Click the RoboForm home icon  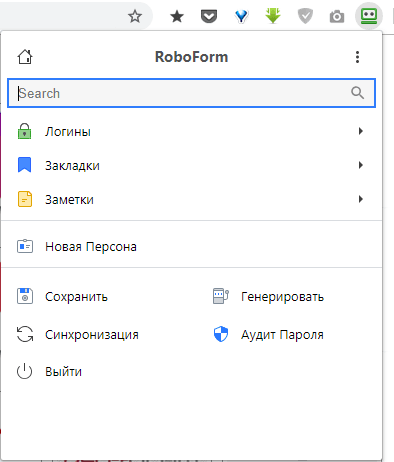point(25,57)
